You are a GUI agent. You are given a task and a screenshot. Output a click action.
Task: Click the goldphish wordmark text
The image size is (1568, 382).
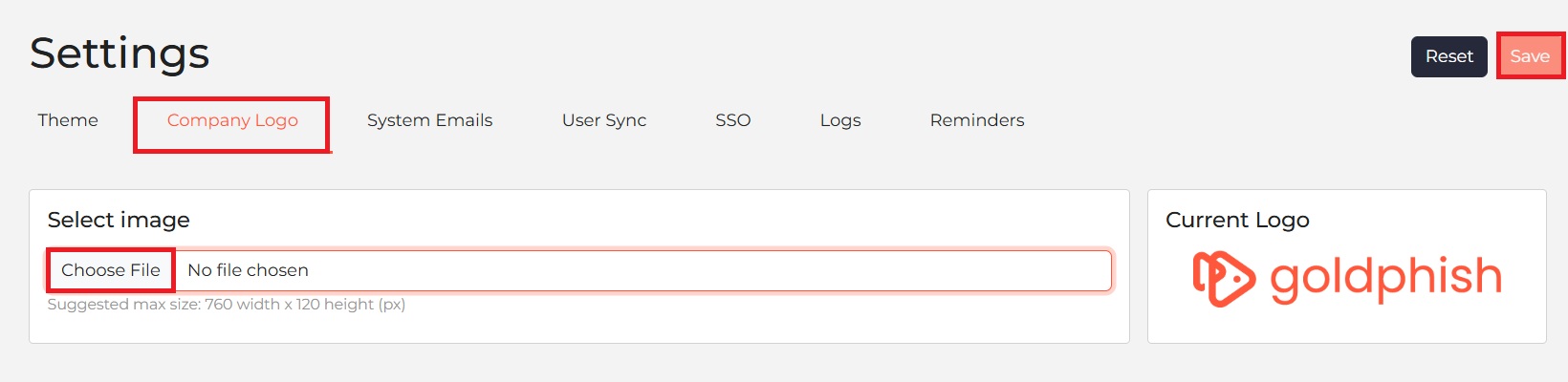[x=1385, y=279]
